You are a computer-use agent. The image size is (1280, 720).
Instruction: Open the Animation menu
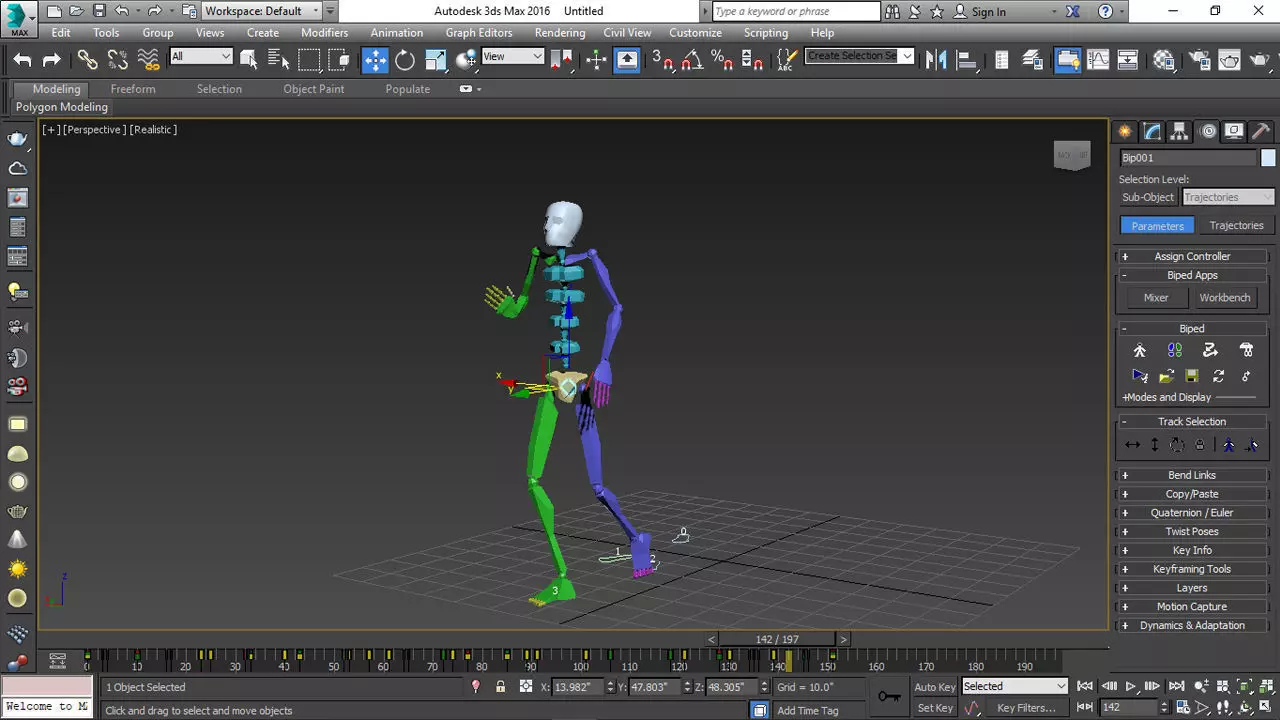[x=396, y=32]
